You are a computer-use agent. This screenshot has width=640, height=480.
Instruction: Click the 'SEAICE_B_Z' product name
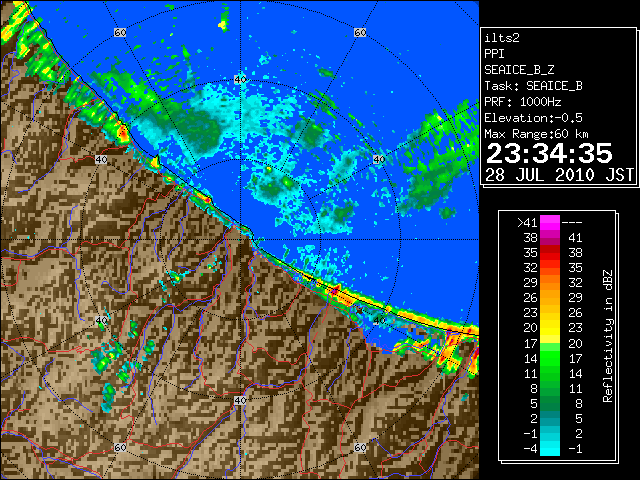click(519, 70)
